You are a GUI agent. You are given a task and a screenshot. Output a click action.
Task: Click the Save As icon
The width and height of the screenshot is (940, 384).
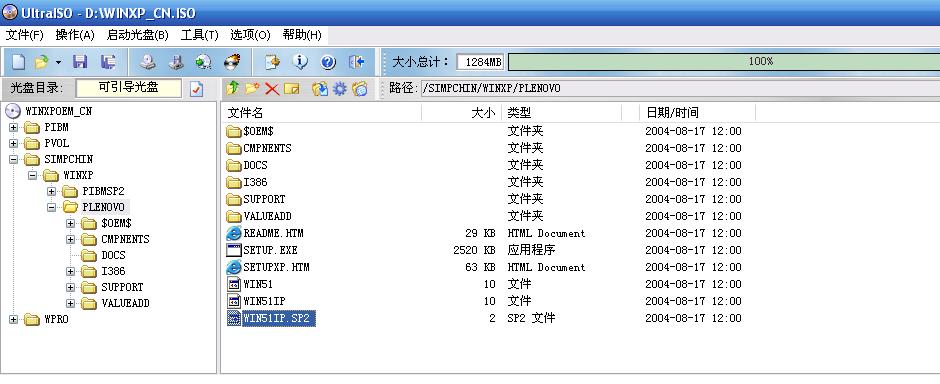point(108,62)
